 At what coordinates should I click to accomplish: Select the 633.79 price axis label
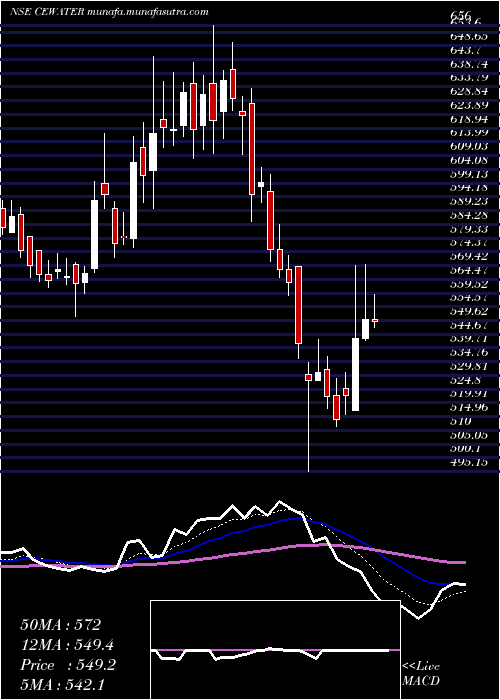click(467, 78)
